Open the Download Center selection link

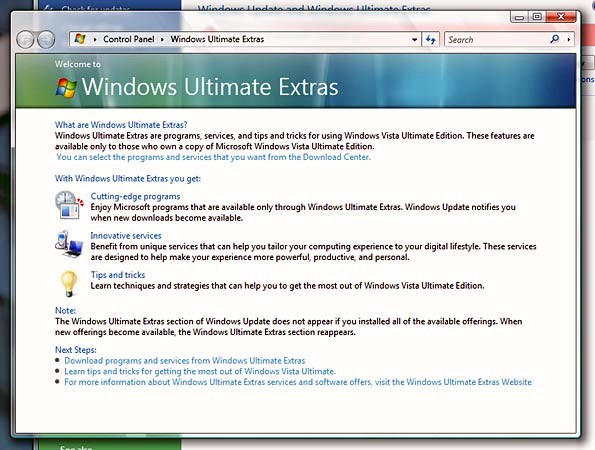[x=213, y=157]
